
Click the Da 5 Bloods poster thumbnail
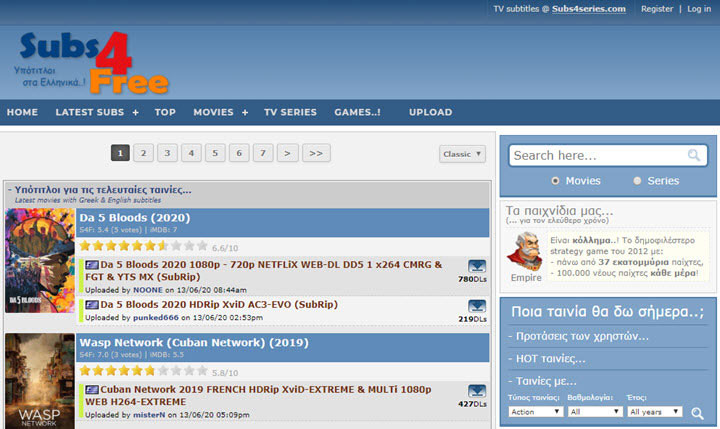pos(40,261)
